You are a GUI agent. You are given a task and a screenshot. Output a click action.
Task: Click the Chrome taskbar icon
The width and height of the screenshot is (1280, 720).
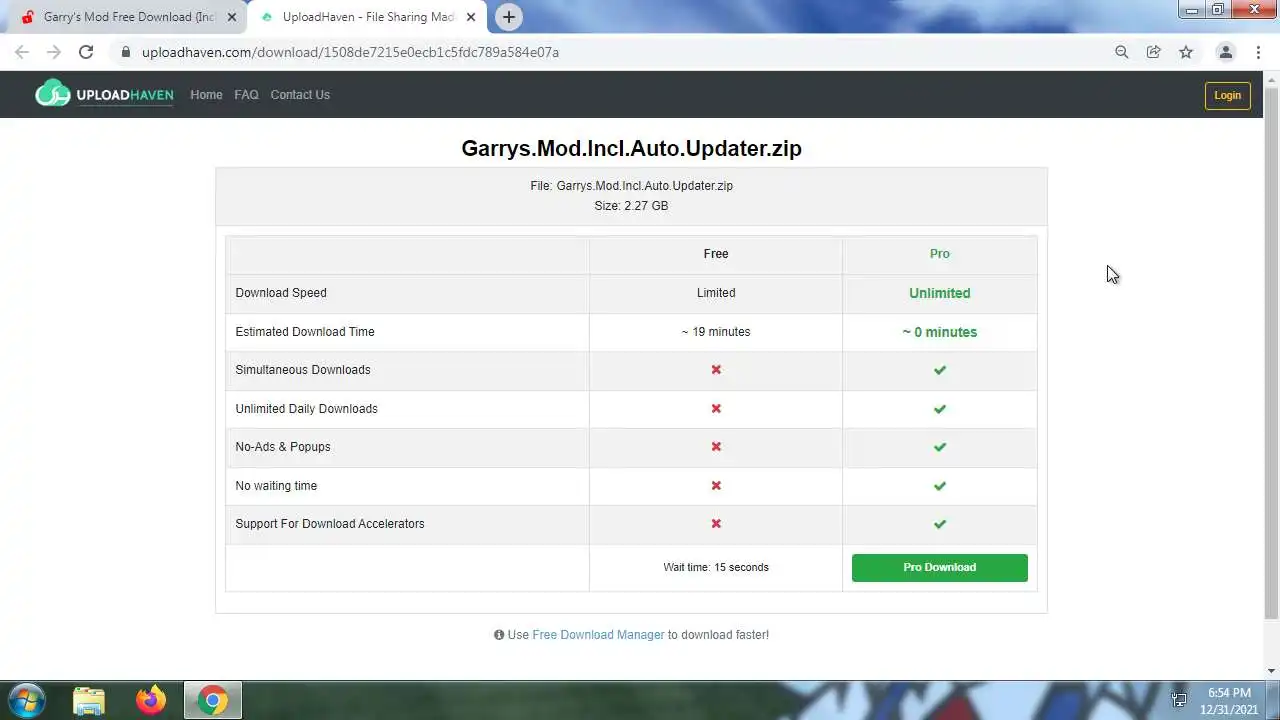pyautogui.click(x=212, y=701)
